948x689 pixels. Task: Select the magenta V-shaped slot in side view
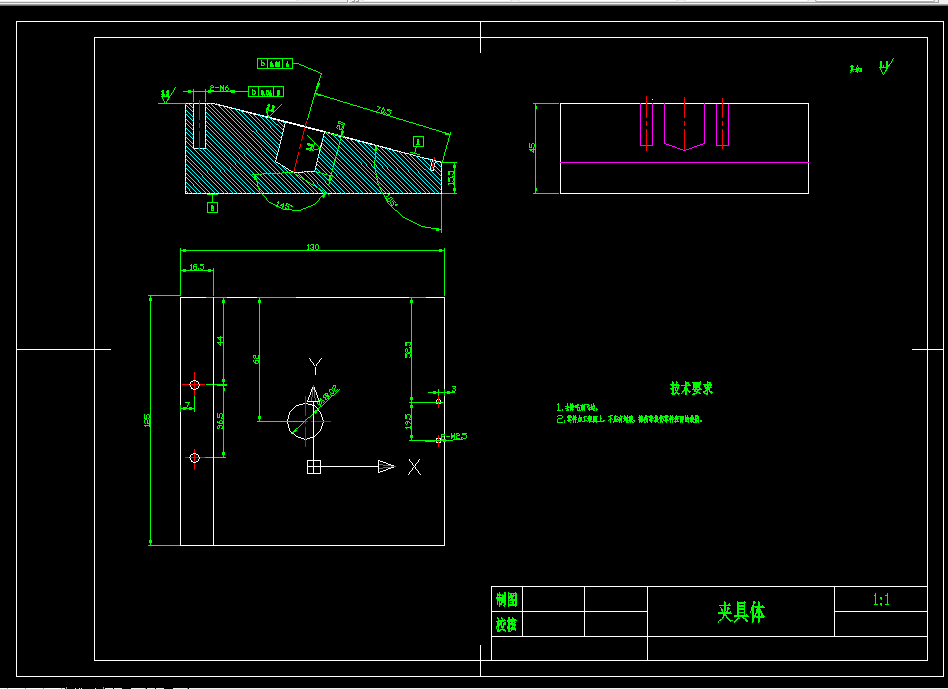click(684, 126)
